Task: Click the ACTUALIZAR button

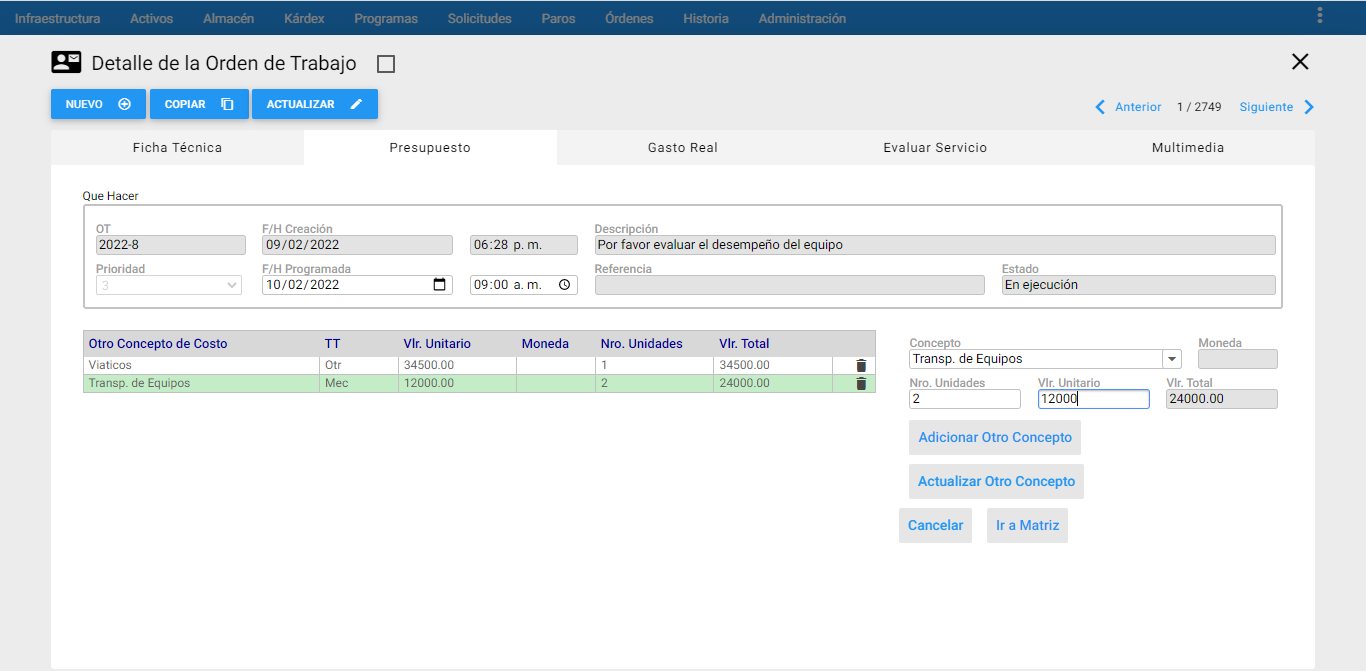Action: coord(315,104)
